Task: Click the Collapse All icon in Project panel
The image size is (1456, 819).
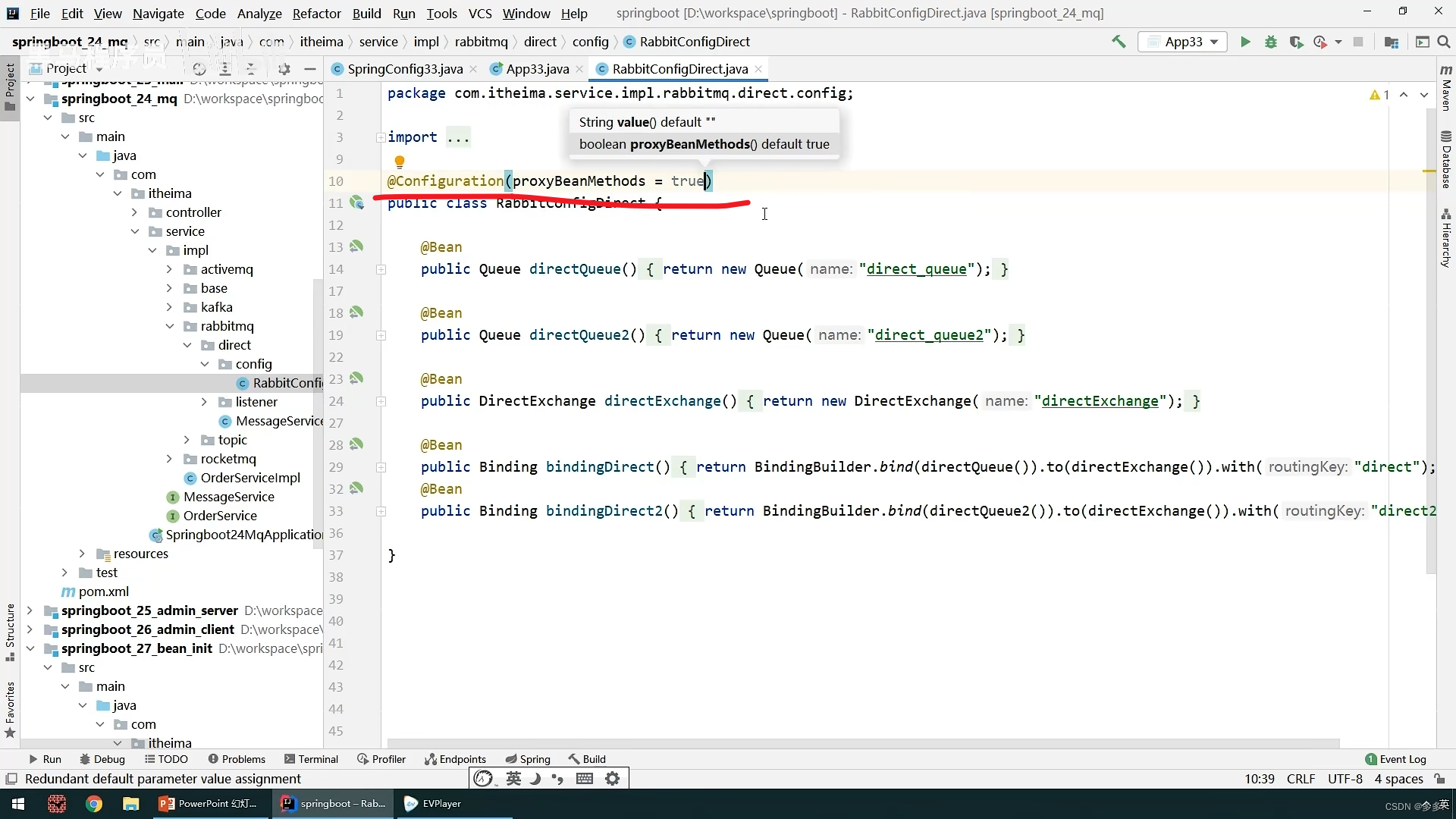Action: pyautogui.click(x=251, y=69)
